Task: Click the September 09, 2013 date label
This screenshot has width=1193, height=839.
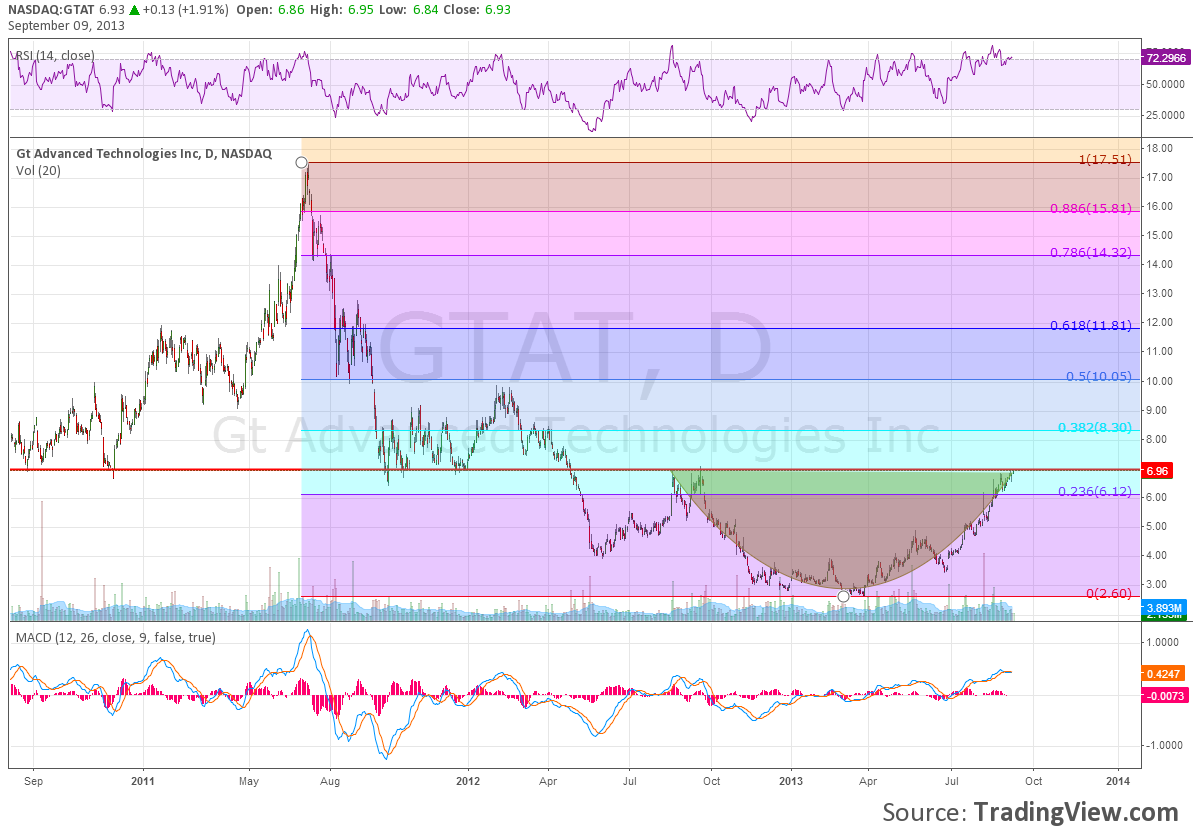Action: point(66,26)
